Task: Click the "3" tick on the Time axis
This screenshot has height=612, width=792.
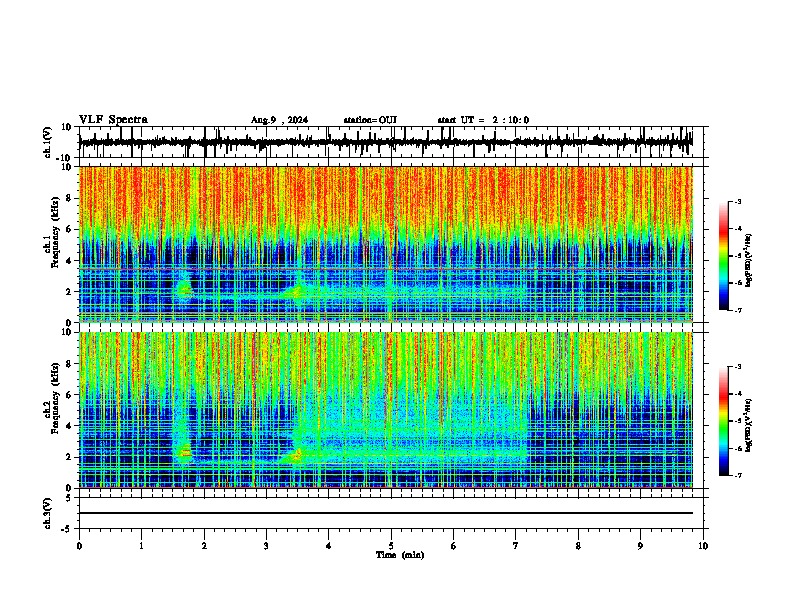Action: [266, 546]
